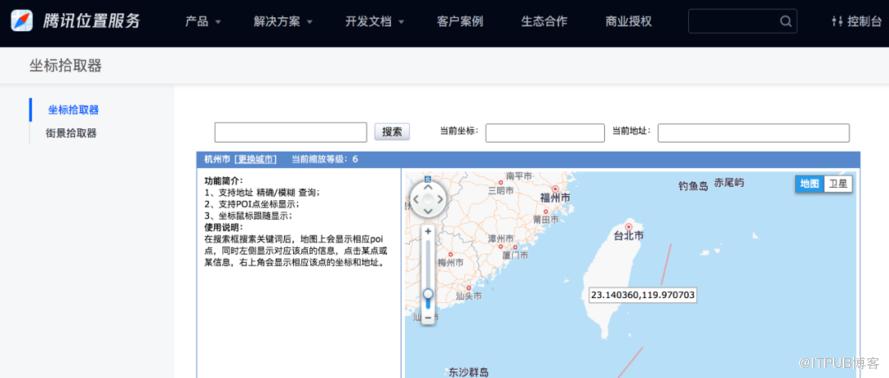Focus the 当前坐标 coordinate field
Screen dimensions: 889x378
tap(545, 133)
